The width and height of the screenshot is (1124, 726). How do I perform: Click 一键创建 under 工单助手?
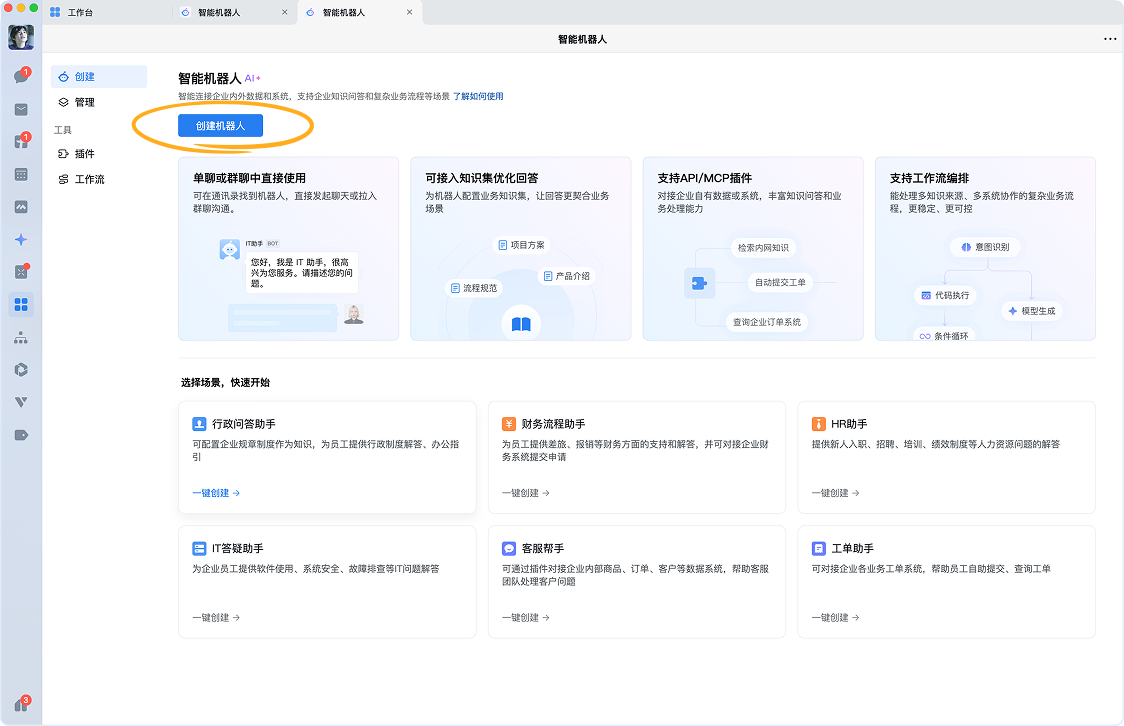tap(835, 618)
